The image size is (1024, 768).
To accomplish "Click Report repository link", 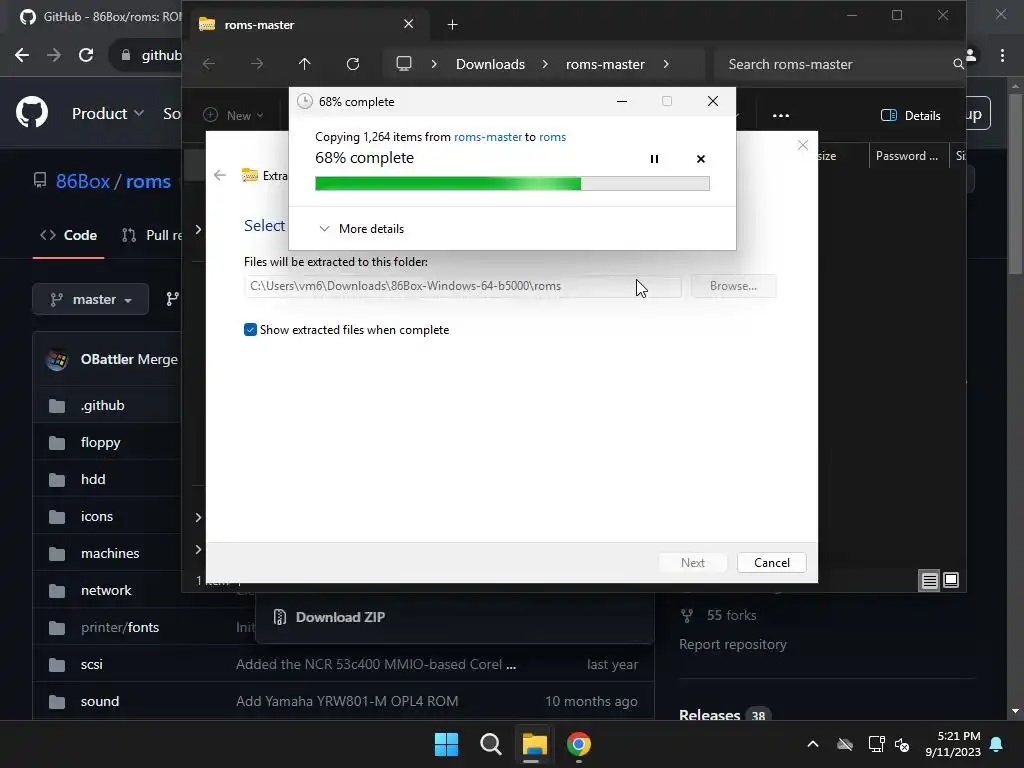I will pos(733,645).
